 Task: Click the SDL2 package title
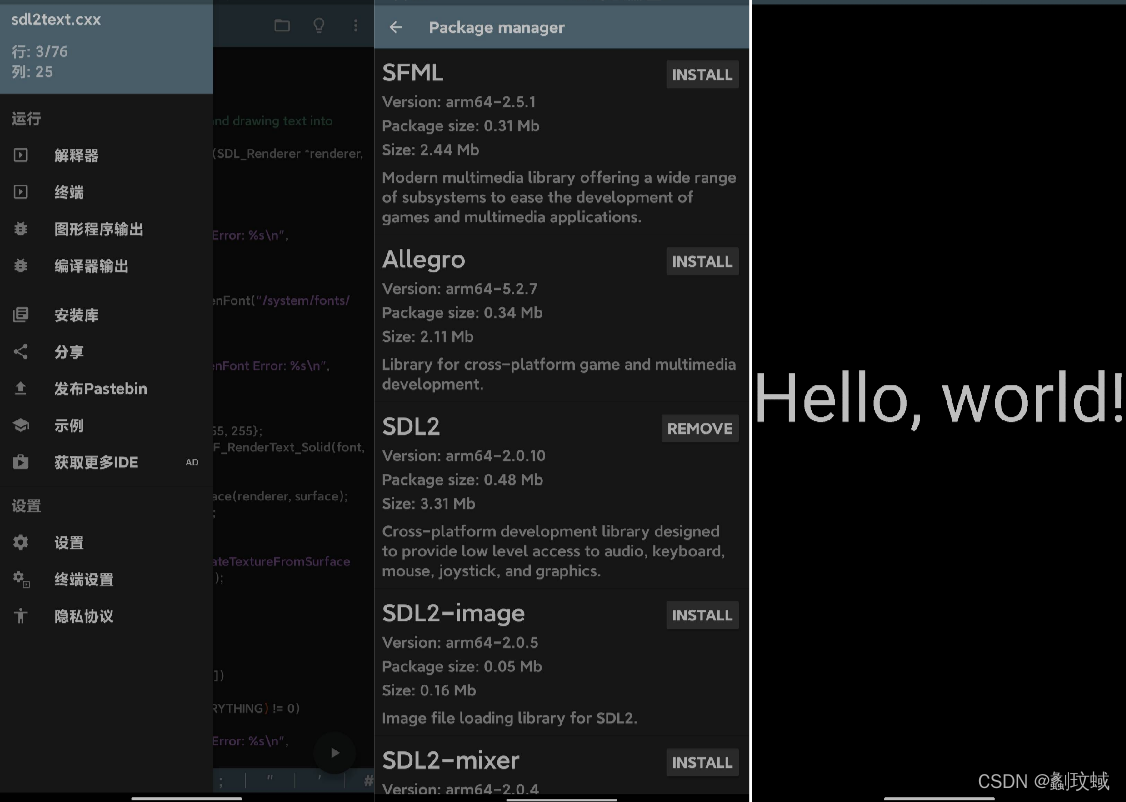[411, 426]
